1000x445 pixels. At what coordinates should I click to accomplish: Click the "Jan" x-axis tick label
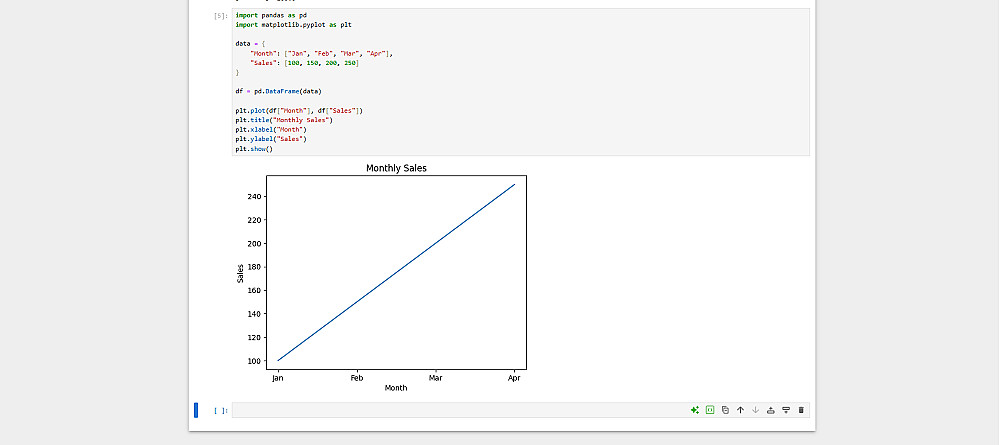pos(278,378)
